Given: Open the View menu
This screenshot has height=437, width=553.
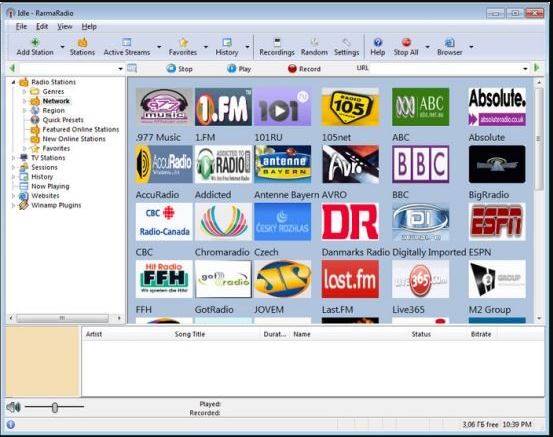Looking at the screenshot, I should (x=65, y=26).
